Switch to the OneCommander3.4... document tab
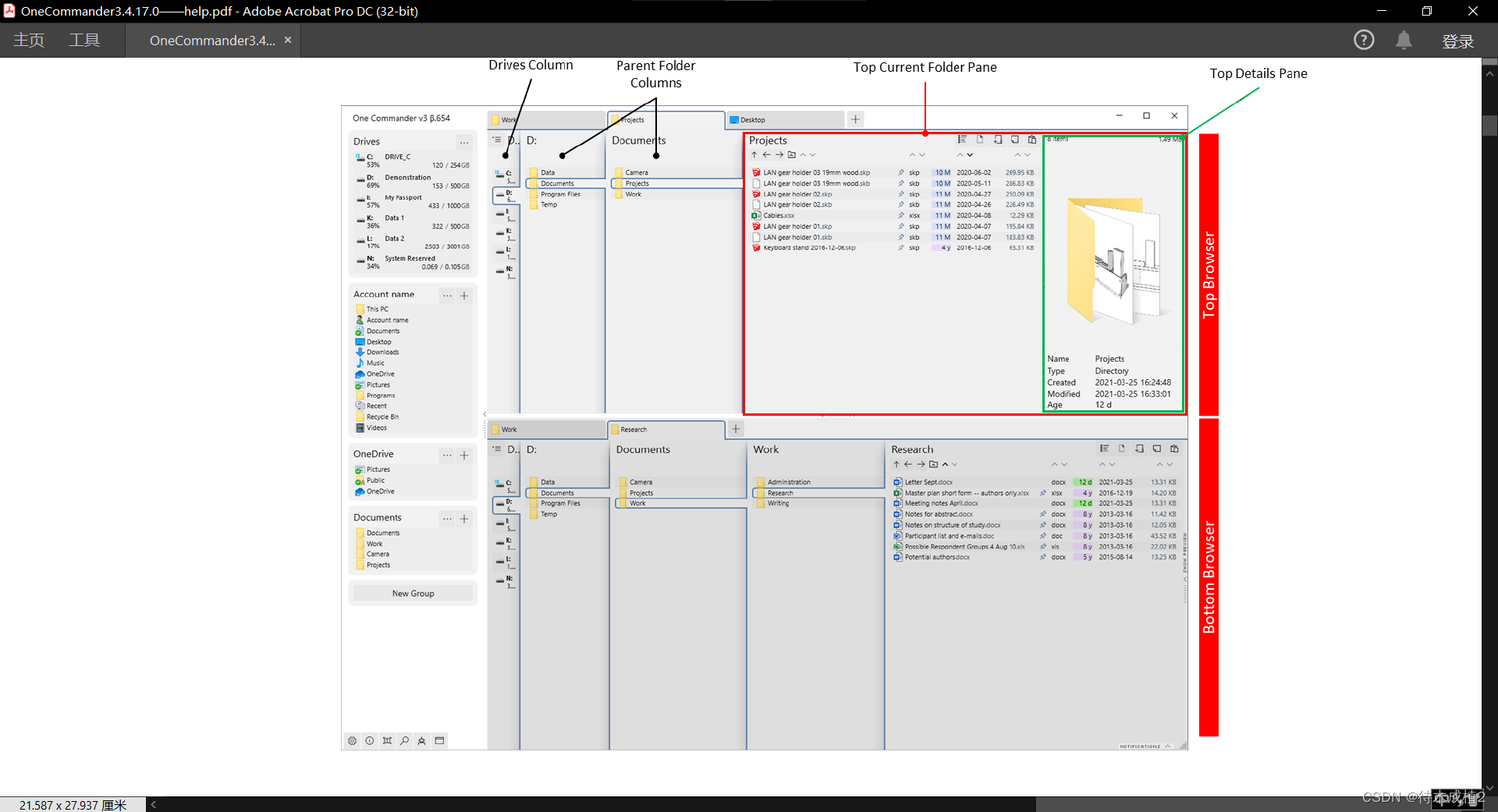Screen dimensions: 1498x812 [212, 41]
